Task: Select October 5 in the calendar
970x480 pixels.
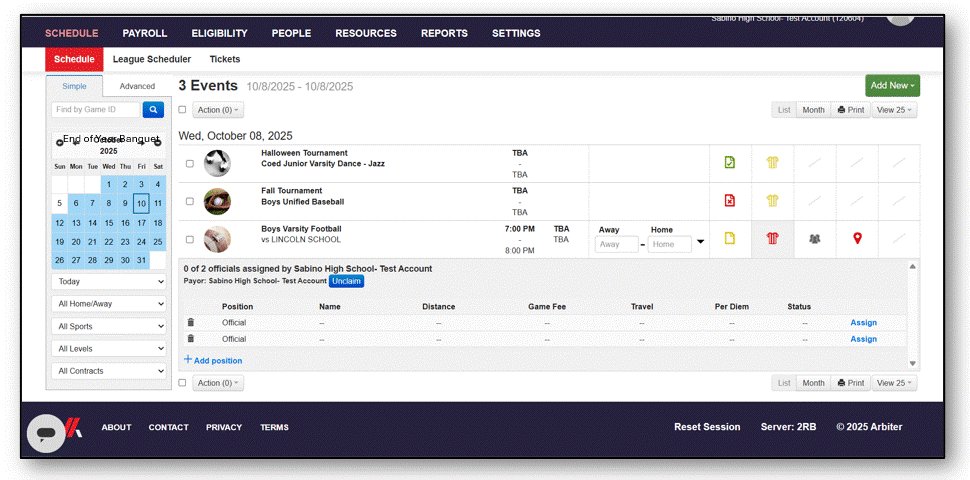Action: 59,204
